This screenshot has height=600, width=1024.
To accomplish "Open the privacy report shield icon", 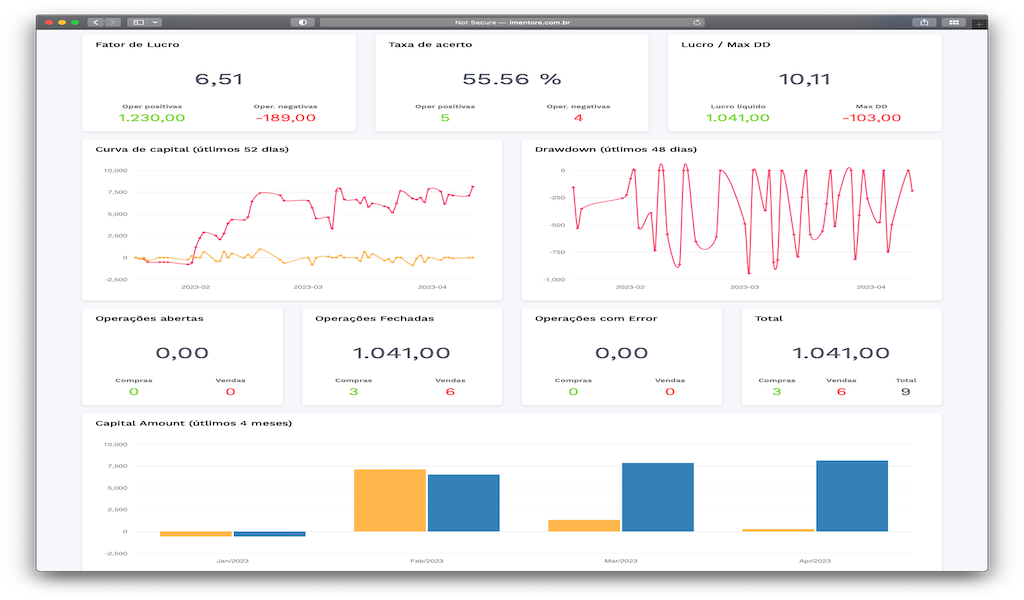I will click(302, 22).
